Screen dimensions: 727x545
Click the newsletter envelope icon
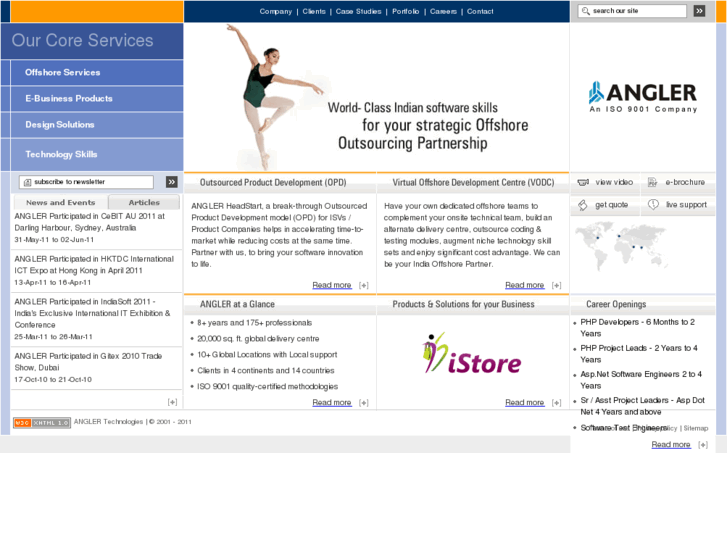click(27, 182)
